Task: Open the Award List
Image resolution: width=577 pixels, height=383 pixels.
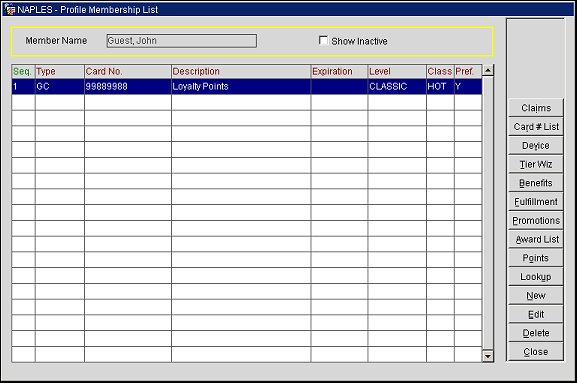Action: [x=536, y=239]
